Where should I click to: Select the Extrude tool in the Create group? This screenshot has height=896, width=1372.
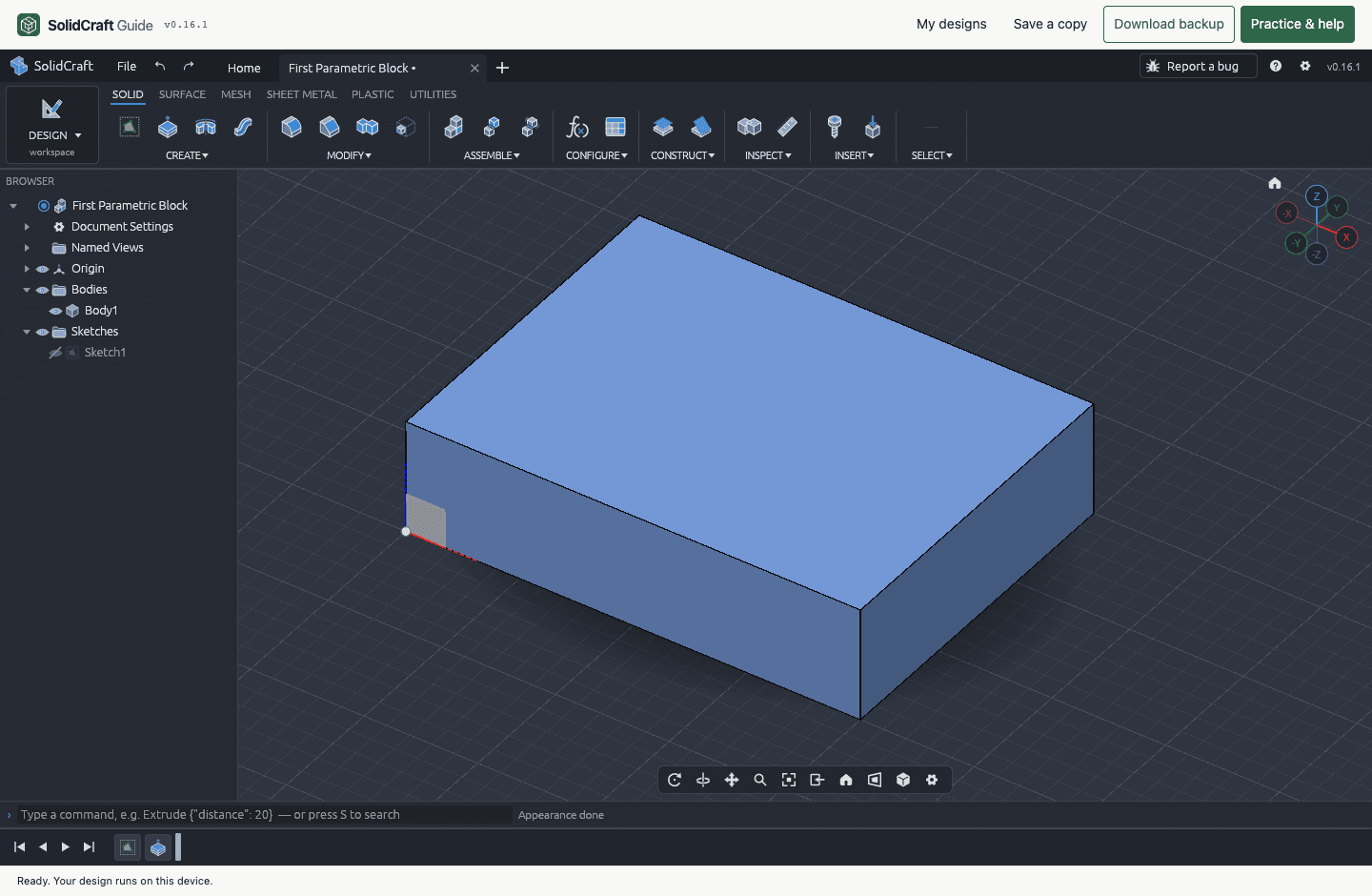tap(168, 127)
